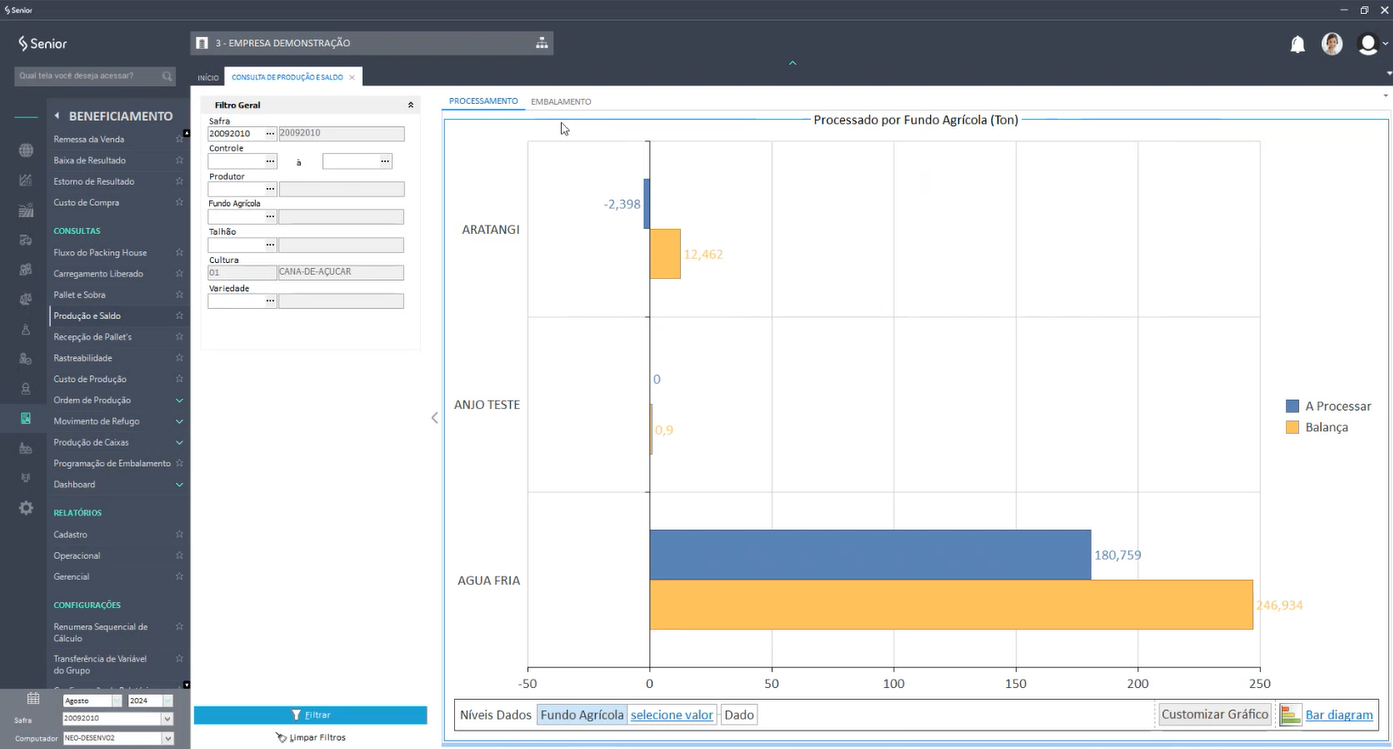Open the calendar icon at bottom left
This screenshot has height=749, width=1393.
pos(33,699)
